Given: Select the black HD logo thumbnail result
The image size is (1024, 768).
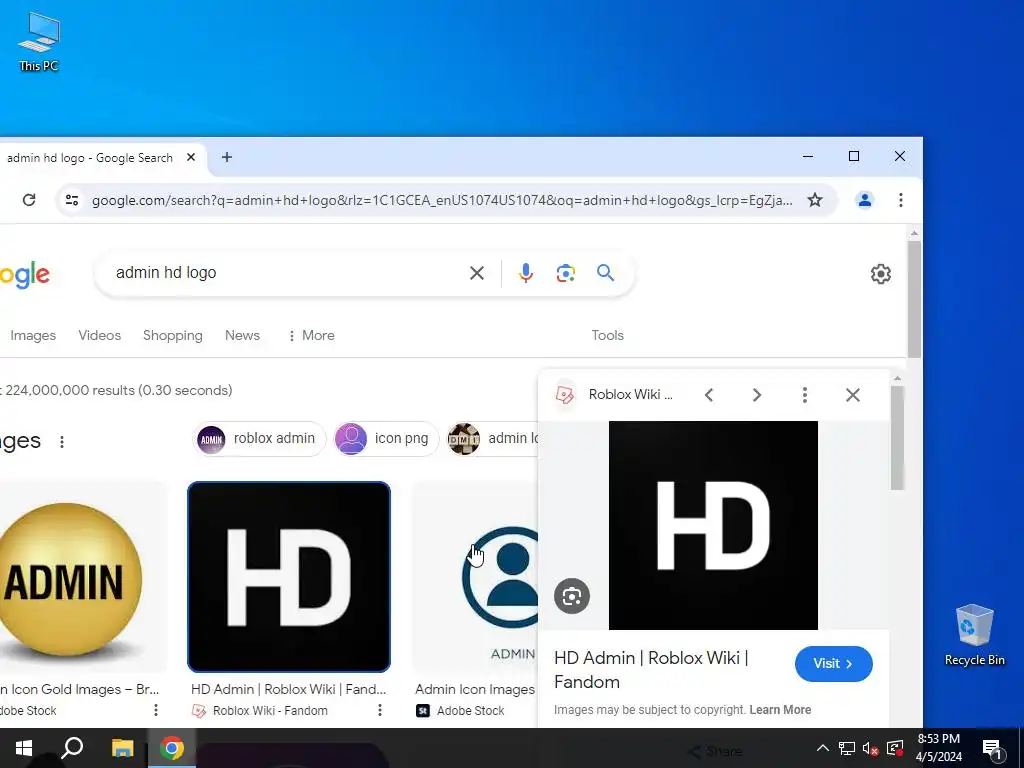Looking at the screenshot, I should 289,577.
